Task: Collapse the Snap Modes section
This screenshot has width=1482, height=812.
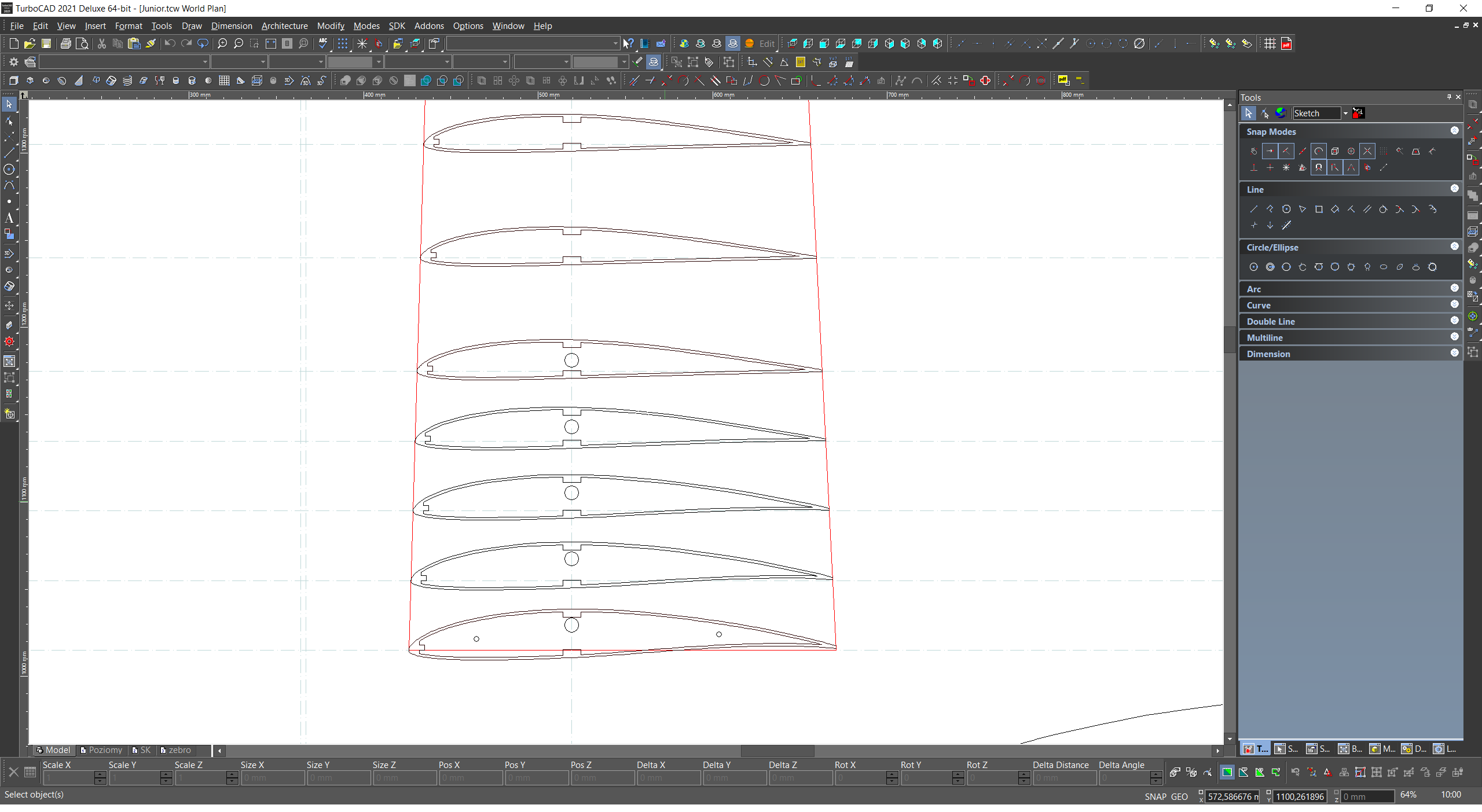Action: [x=1454, y=131]
